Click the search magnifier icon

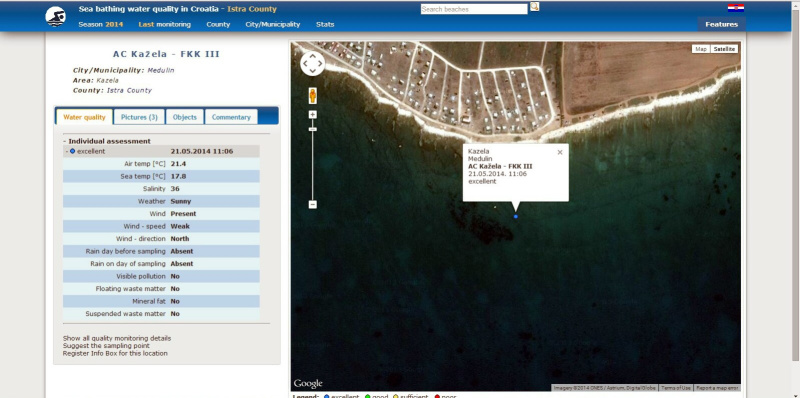coord(534,7)
